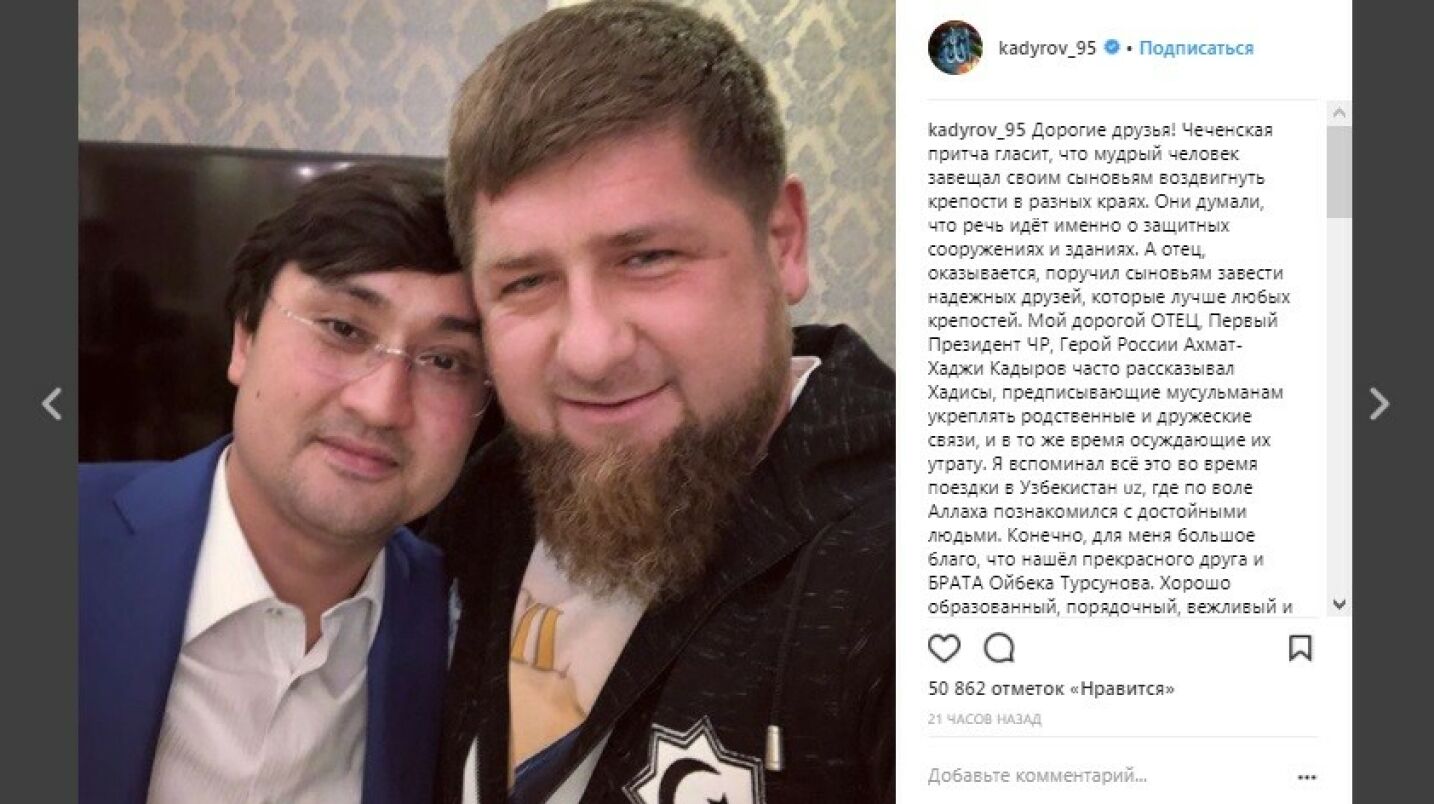Like the post with the heart icon

pyautogui.click(x=944, y=649)
